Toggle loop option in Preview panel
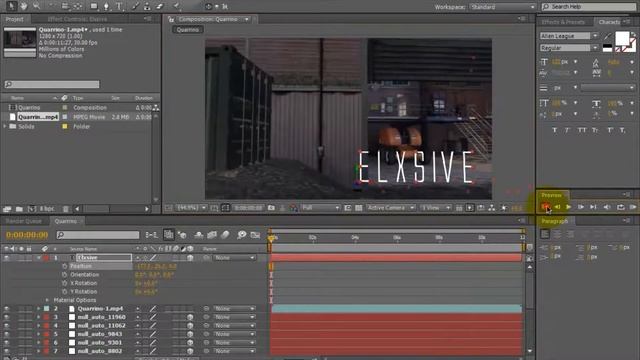Image resolution: width=640 pixels, height=360 pixels. (620, 207)
